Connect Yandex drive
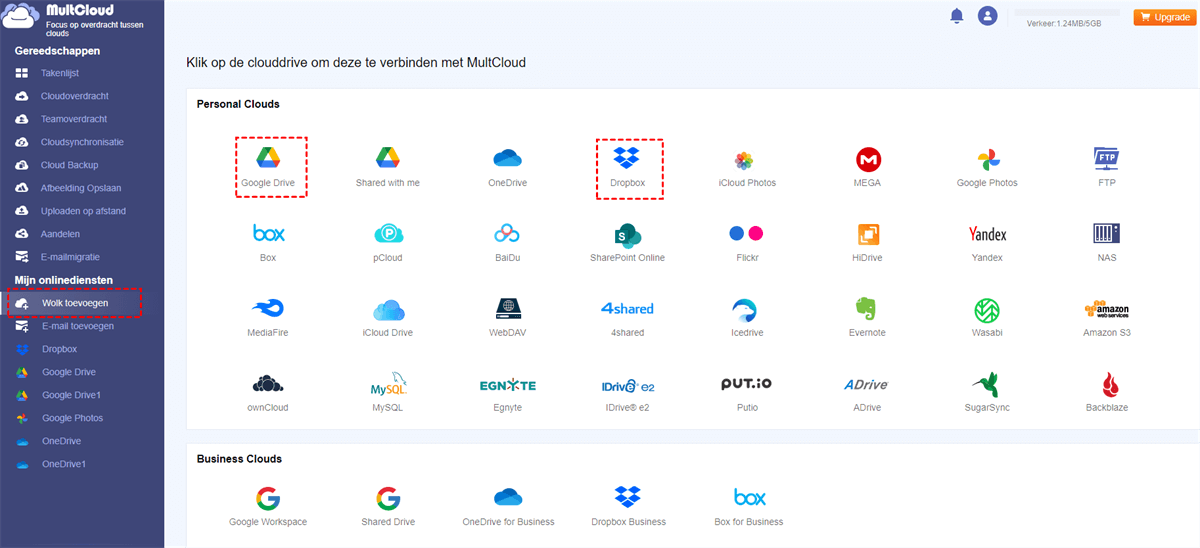Screen dimensions: 1200x548 [987, 242]
